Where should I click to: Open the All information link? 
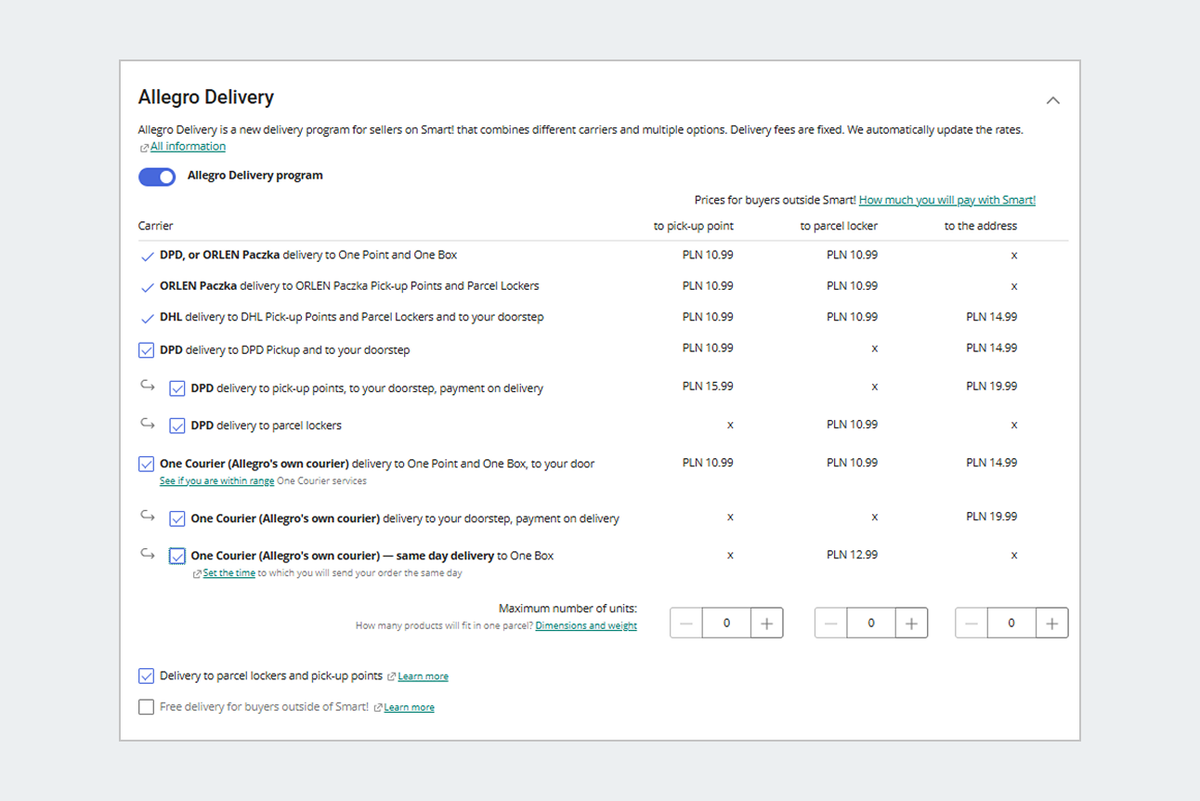point(188,147)
